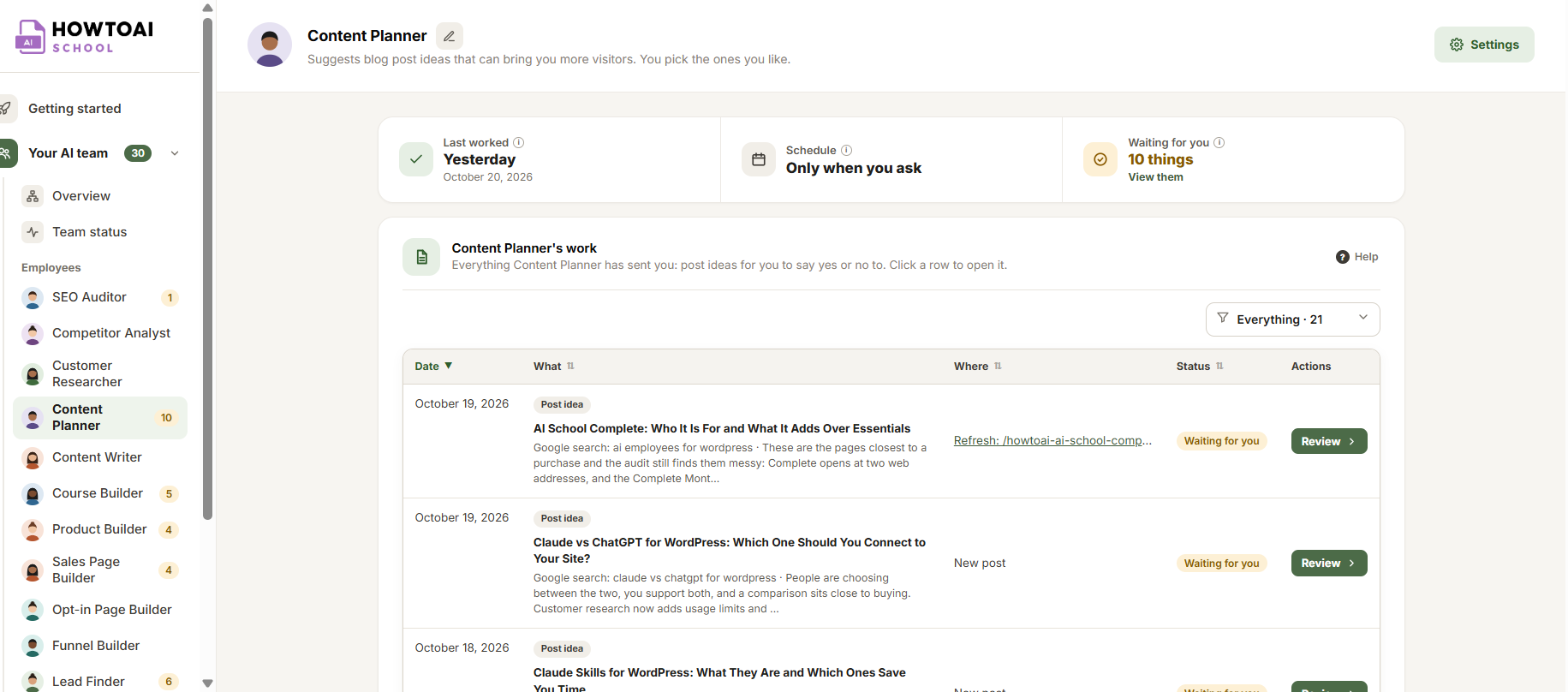This screenshot has height=692, width=1568.
Task: Click the Claude vs ChatGPT post title
Action: click(x=730, y=550)
